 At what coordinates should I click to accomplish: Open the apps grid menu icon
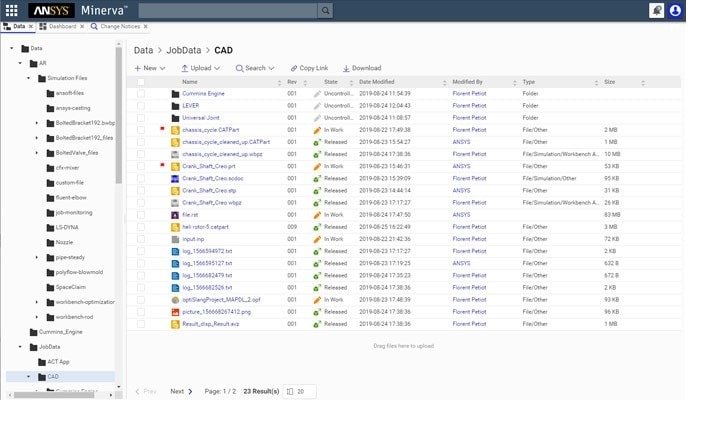click(x=11, y=10)
